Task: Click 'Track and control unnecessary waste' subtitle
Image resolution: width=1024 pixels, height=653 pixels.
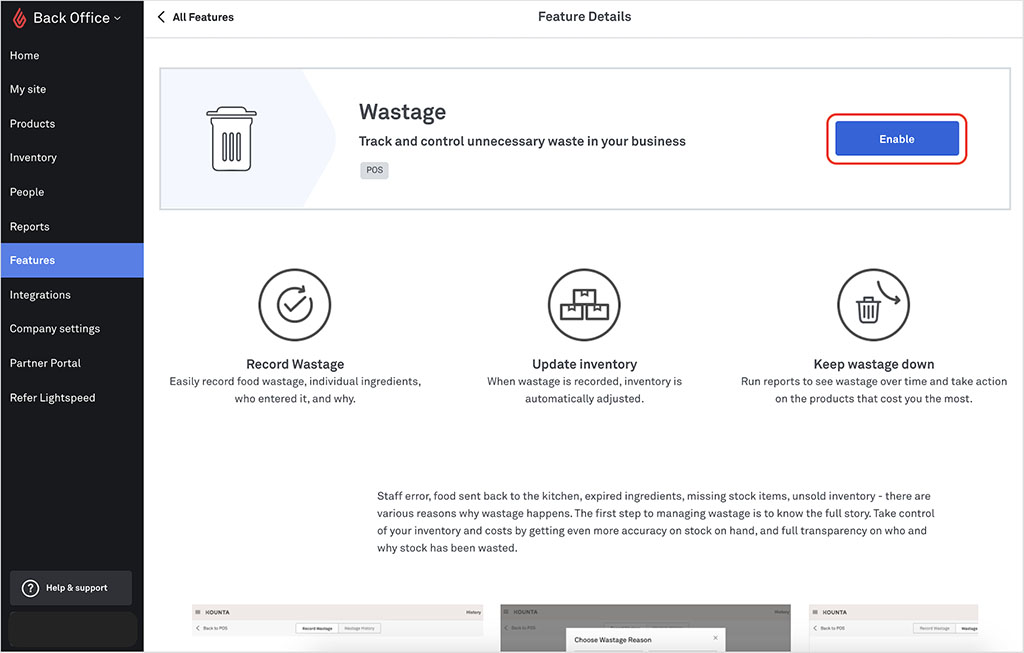Action: pos(522,142)
